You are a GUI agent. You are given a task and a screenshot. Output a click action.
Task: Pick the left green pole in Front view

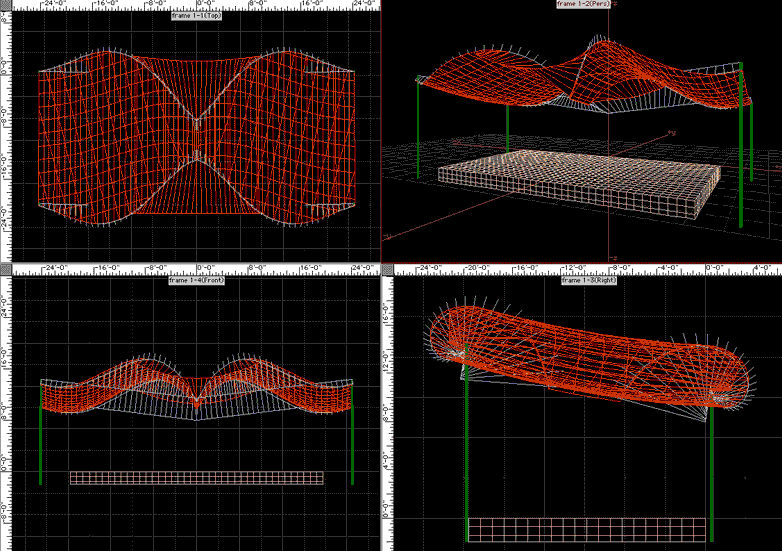(40, 435)
